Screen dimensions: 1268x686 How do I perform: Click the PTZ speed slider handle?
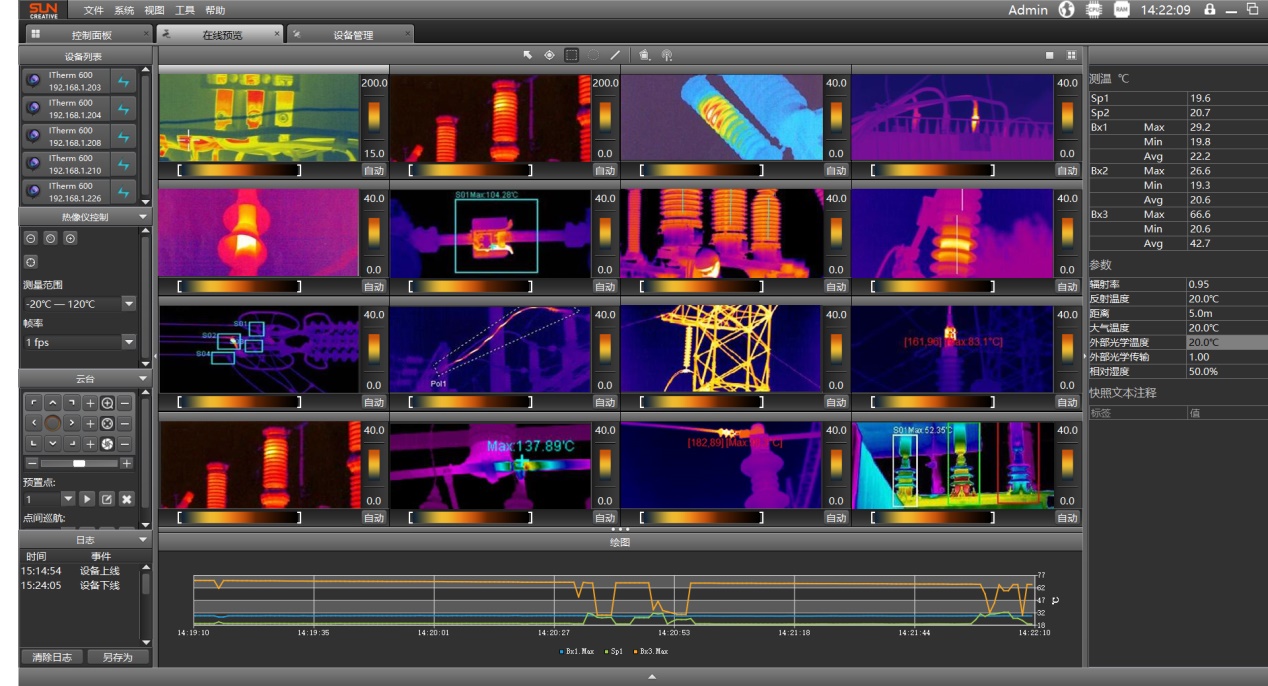click(x=79, y=463)
